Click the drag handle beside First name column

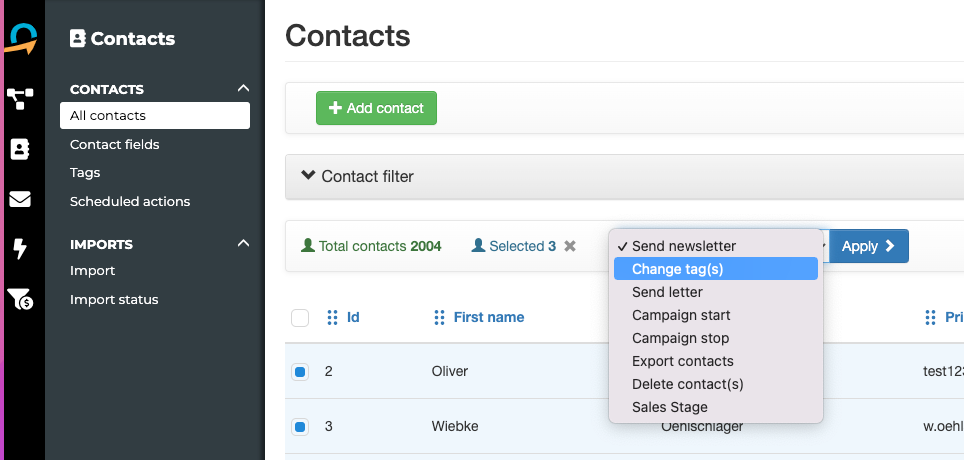(x=439, y=317)
